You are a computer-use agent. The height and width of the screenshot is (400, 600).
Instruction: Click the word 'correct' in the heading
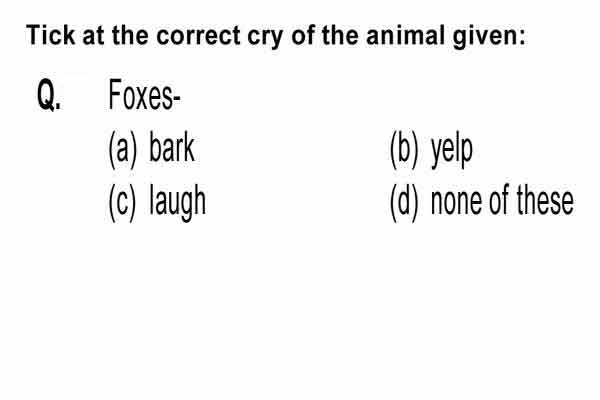coord(198,36)
